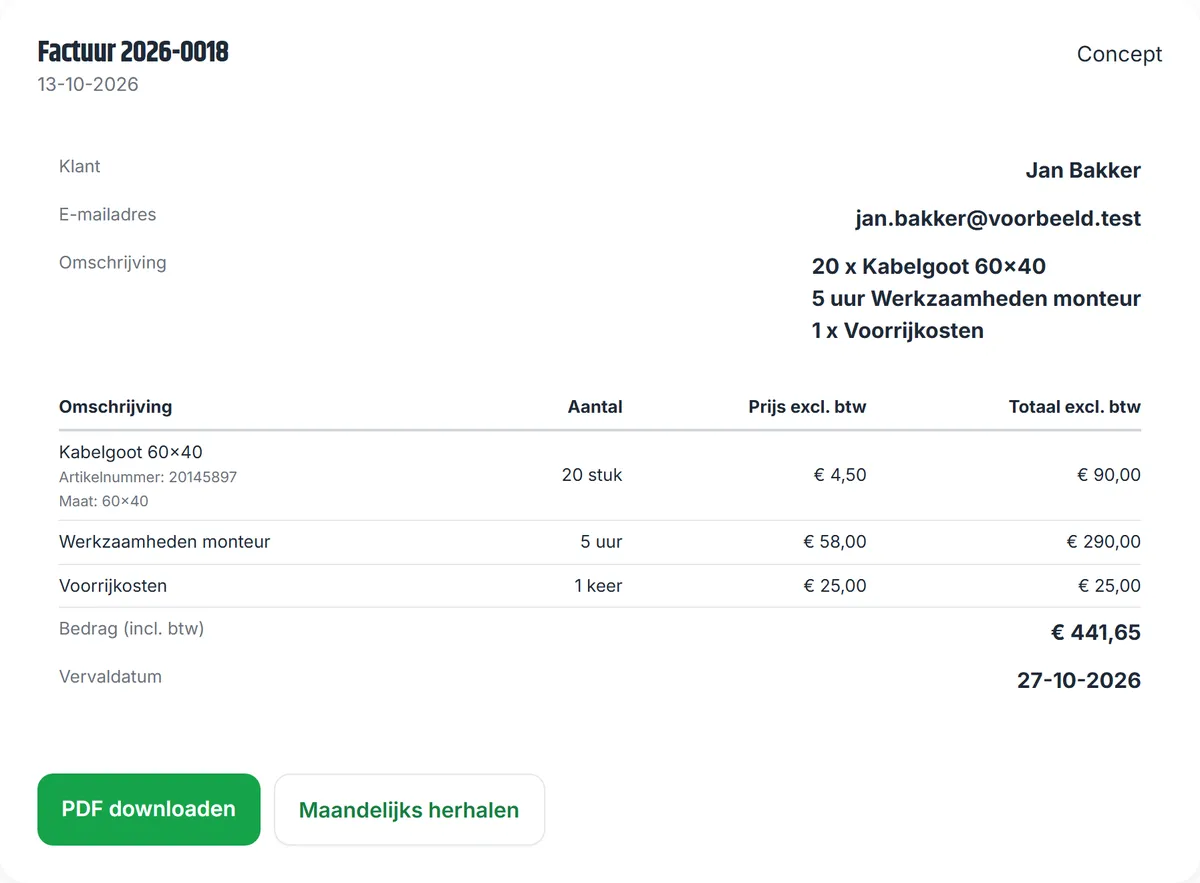
Task: Click the € 290,00 total cell
Action: pos(1104,542)
